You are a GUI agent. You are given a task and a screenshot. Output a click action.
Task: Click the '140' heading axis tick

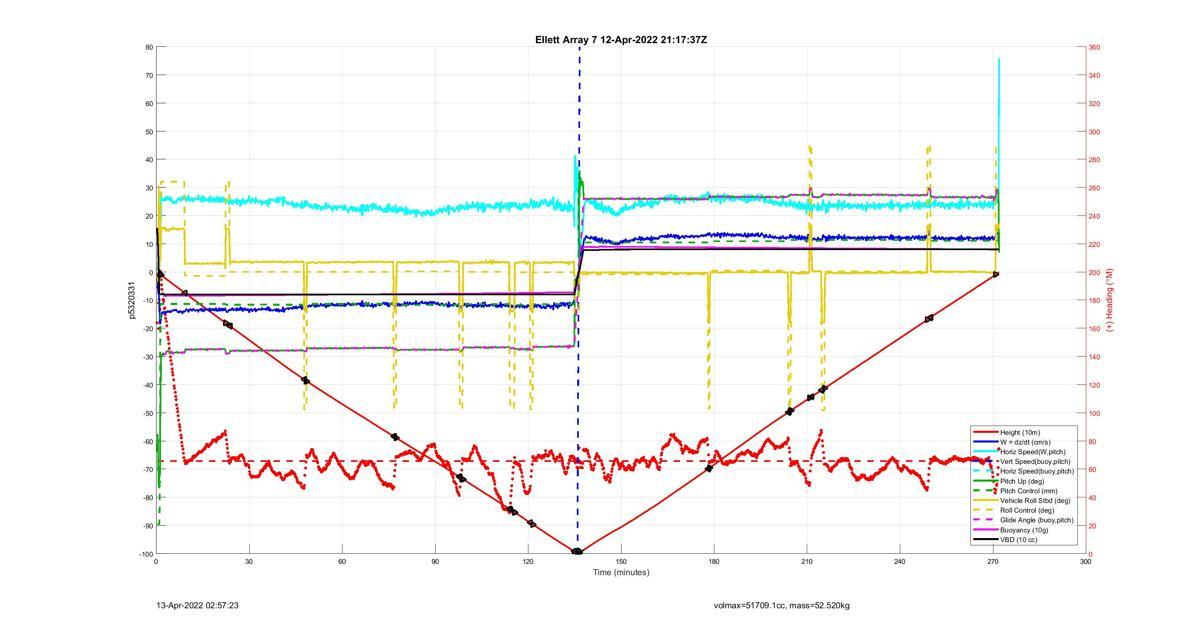pos(1096,357)
